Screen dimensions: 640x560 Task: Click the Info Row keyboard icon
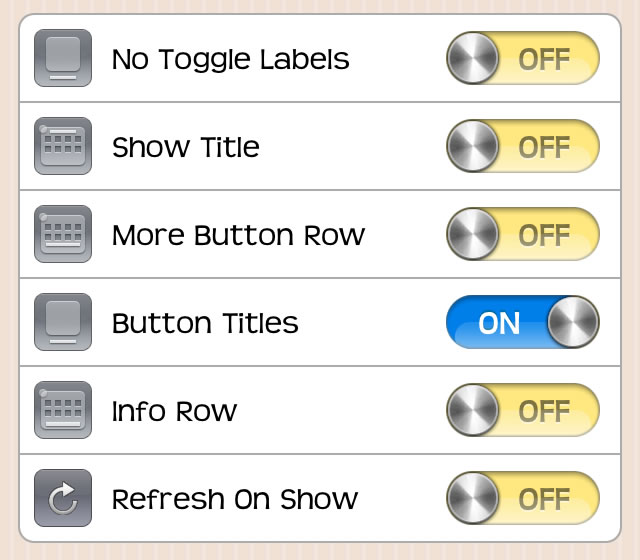point(63,410)
